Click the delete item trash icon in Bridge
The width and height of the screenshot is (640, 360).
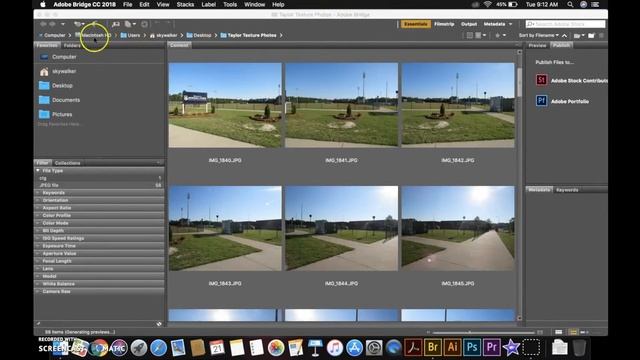click(601, 36)
